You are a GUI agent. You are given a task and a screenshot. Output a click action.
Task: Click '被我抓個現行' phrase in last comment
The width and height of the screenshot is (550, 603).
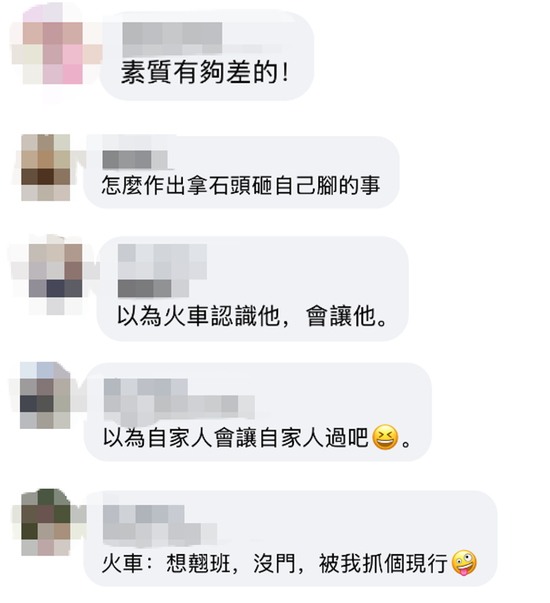[383, 564]
